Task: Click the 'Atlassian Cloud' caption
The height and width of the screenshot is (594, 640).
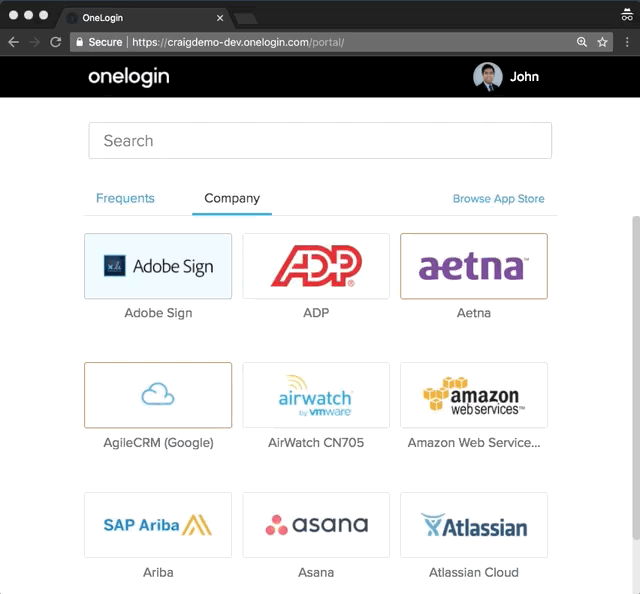Action: 474,572
